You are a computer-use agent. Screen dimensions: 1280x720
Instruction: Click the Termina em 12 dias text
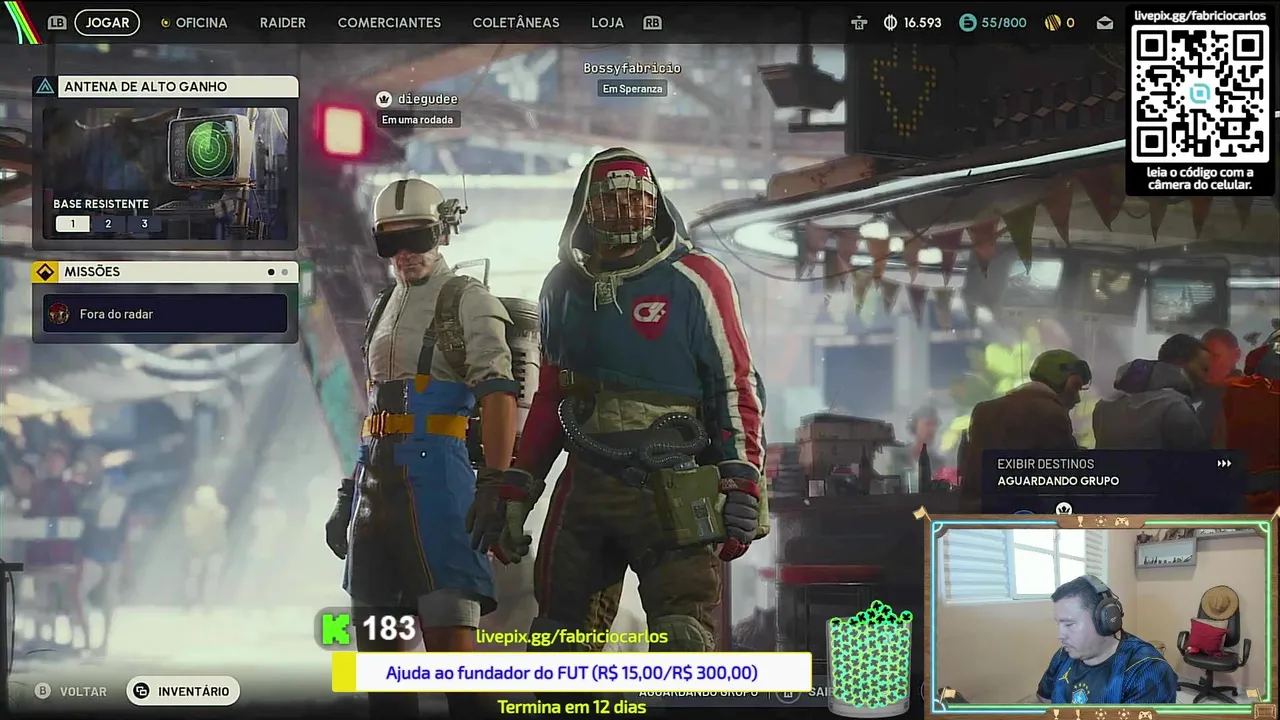[572, 707]
